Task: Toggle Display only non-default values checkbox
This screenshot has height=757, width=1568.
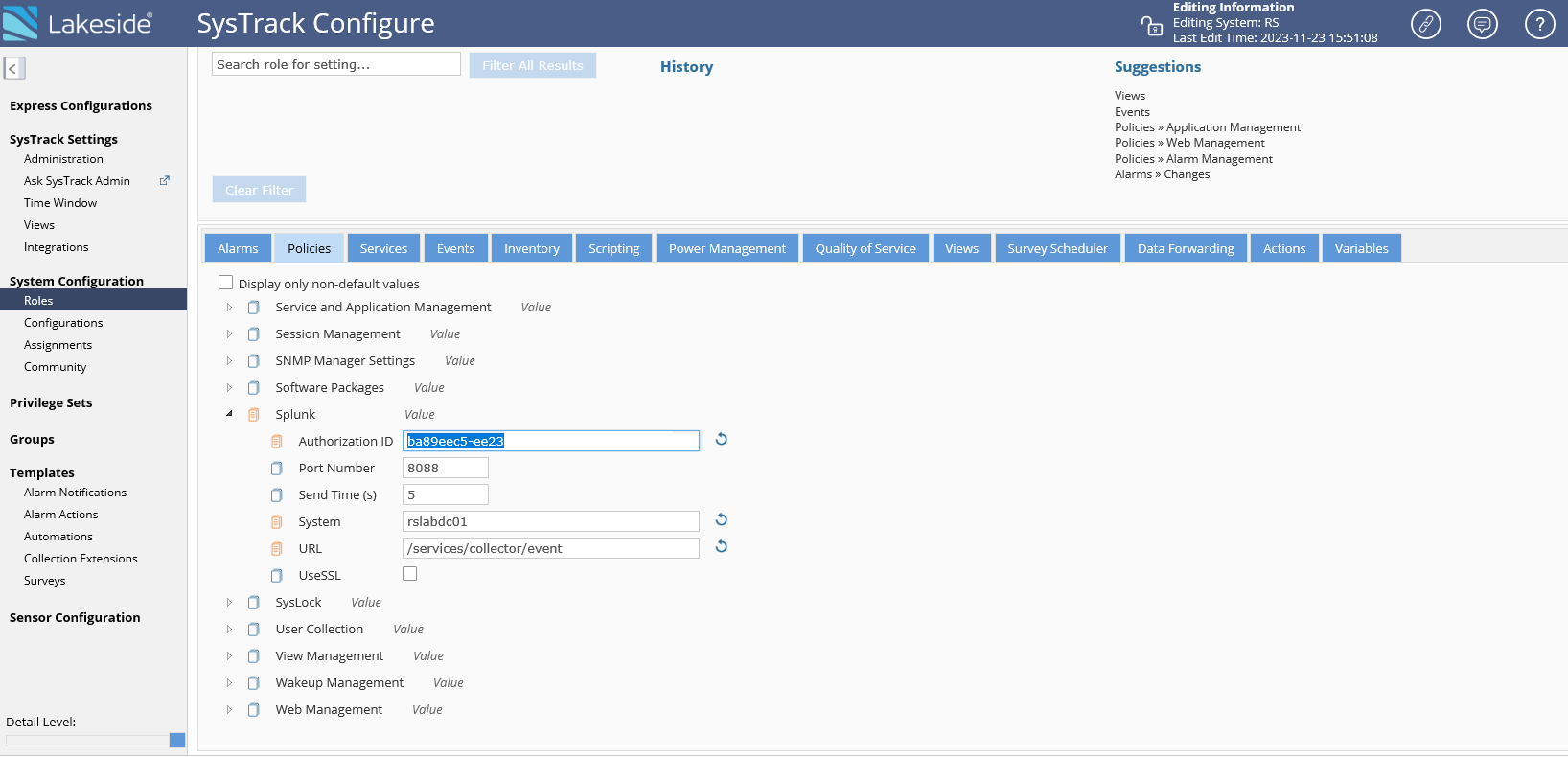Action: (x=226, y=283)
